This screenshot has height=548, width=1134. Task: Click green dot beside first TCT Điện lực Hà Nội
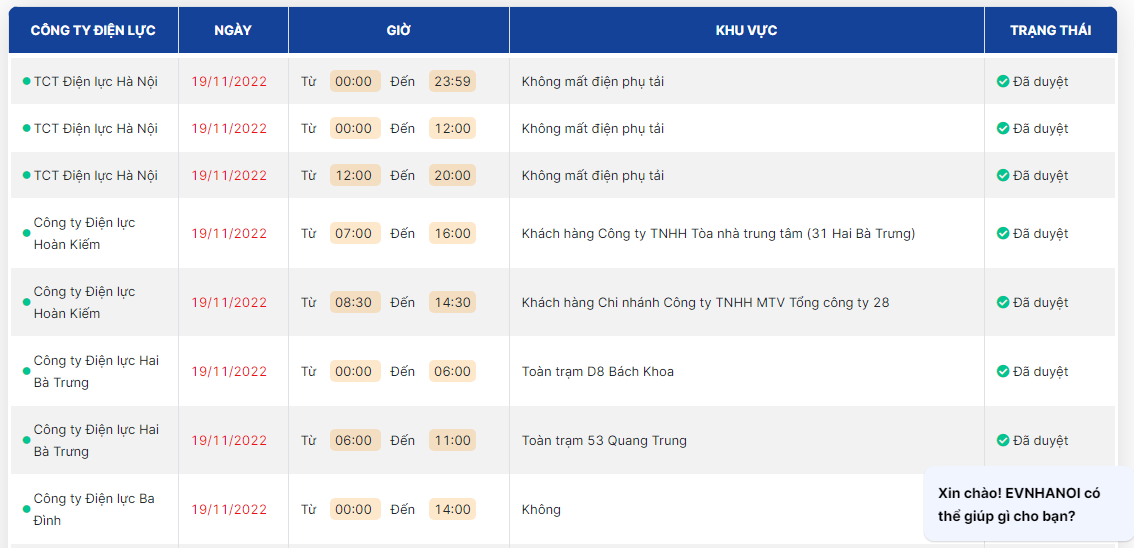click(27, 81)
